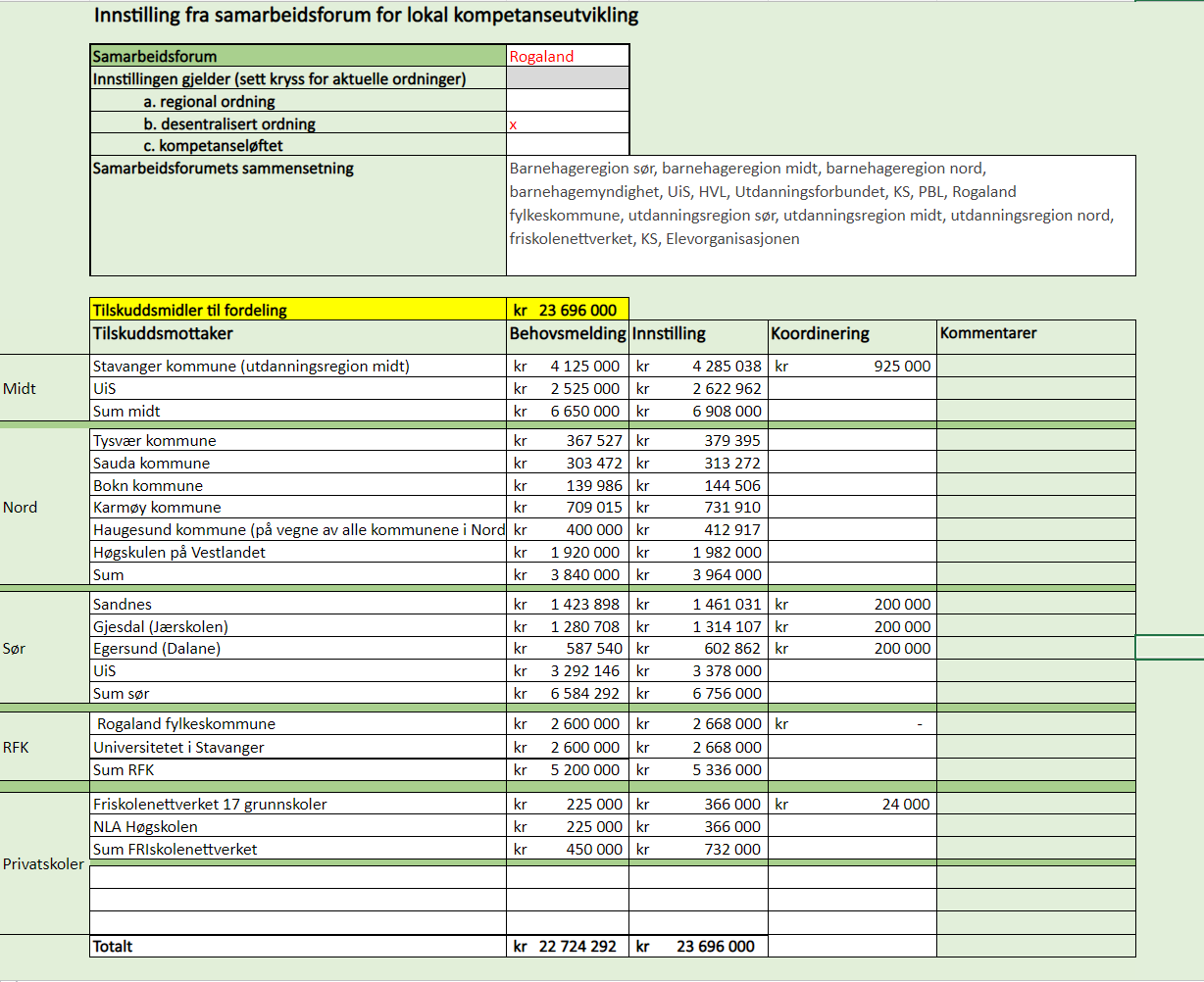Select the title 'Innstilling fra samarbeidsforum' heading
The height and width of the screenshot is (982, 1204).
point(366,17)
